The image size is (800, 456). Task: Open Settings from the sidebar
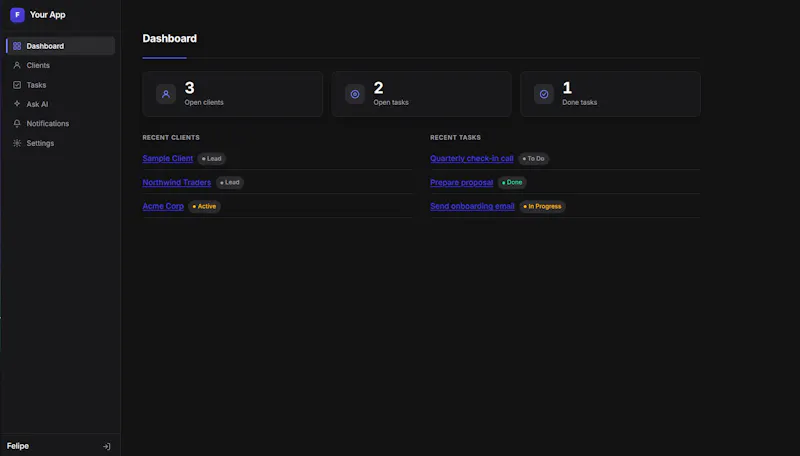click(x=61, y=143)
